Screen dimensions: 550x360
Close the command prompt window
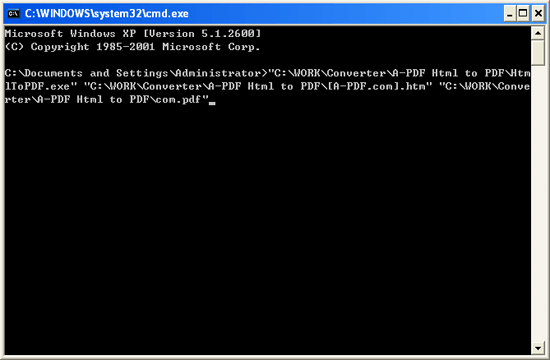(x=538, y=14)
